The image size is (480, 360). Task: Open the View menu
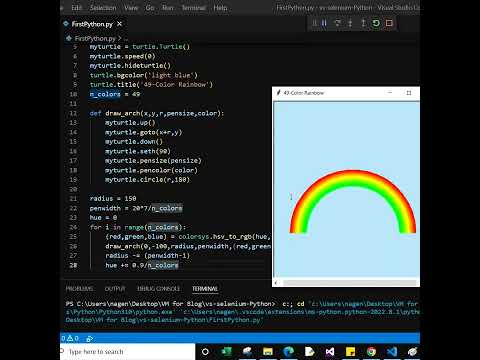coord(131,8)
